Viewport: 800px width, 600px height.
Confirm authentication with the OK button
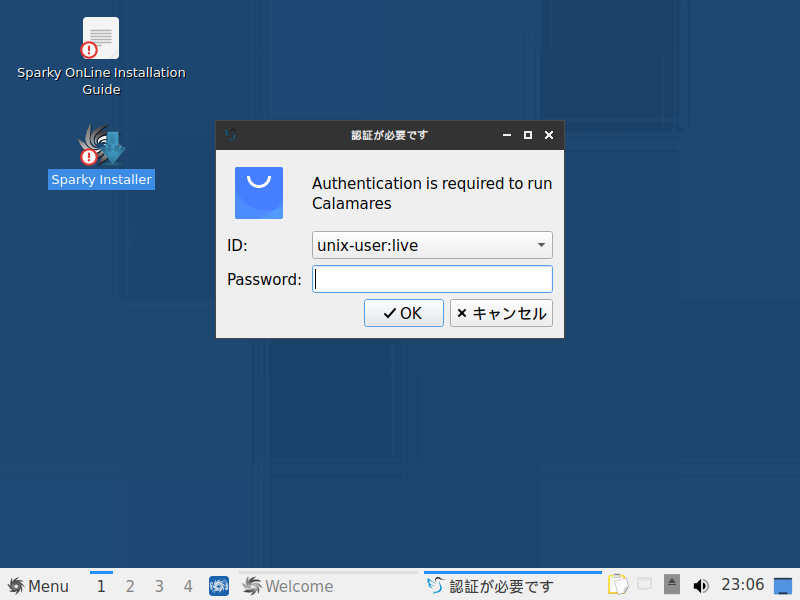pos(404,313)
